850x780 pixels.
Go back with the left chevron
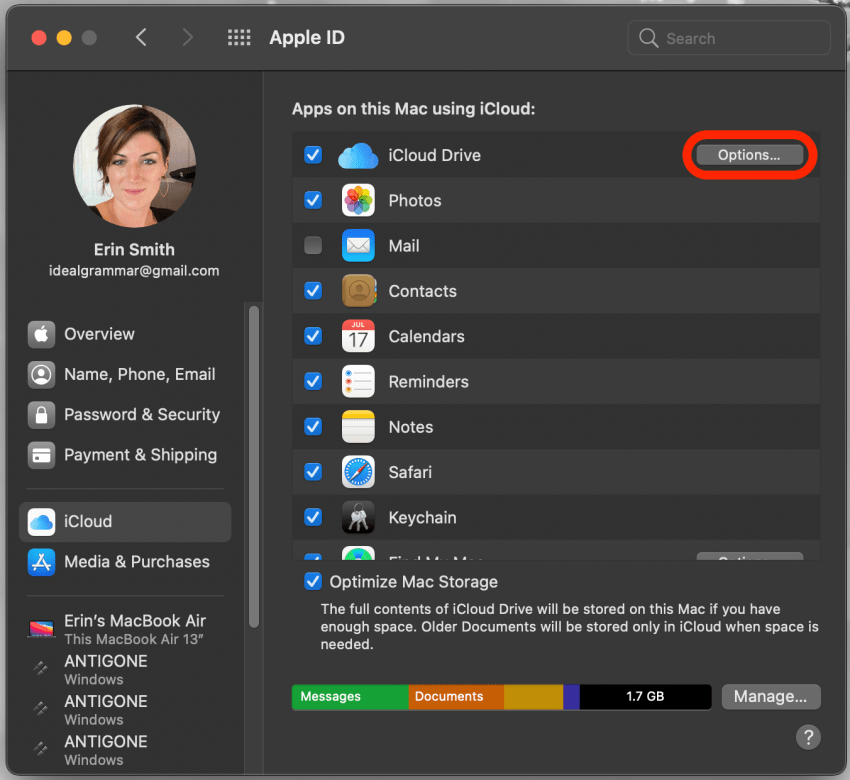pos(141,38)
